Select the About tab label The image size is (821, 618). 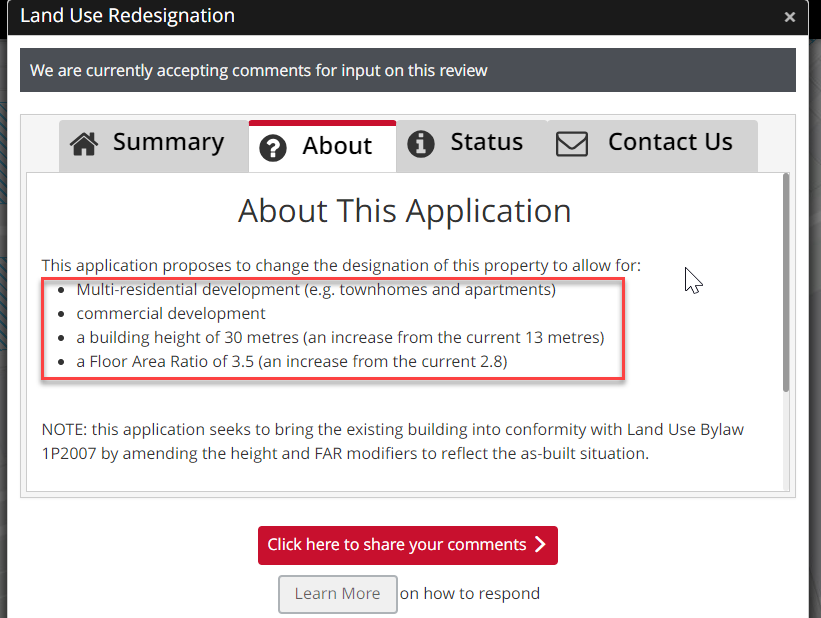pyautogui.click(x=337, y=147)
